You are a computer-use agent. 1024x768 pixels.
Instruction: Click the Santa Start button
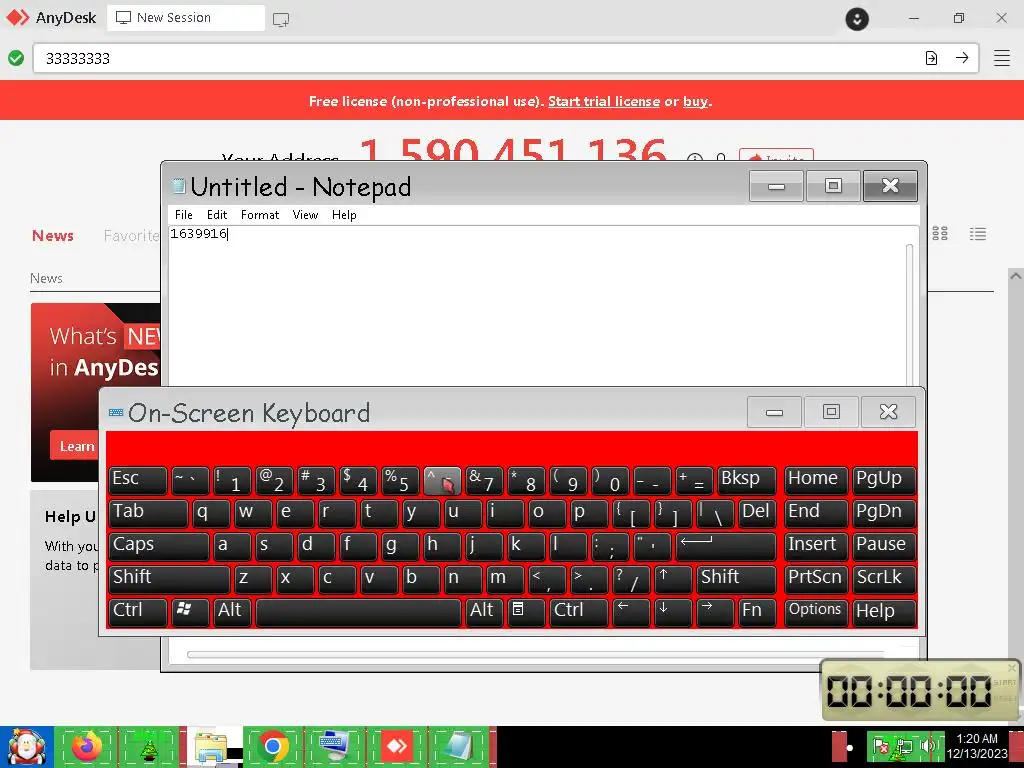point(26,746)
